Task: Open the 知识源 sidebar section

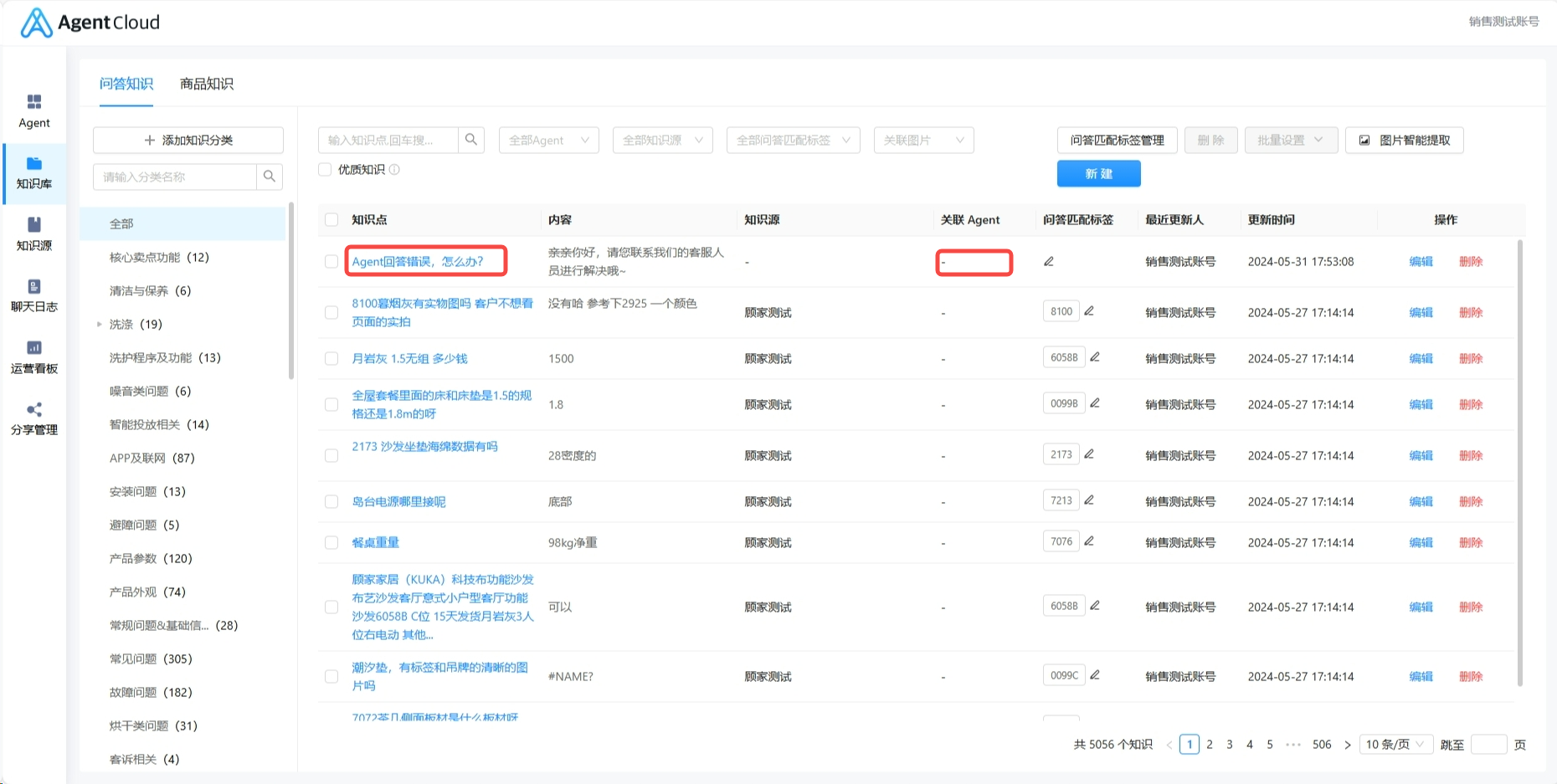Action: 34,234
